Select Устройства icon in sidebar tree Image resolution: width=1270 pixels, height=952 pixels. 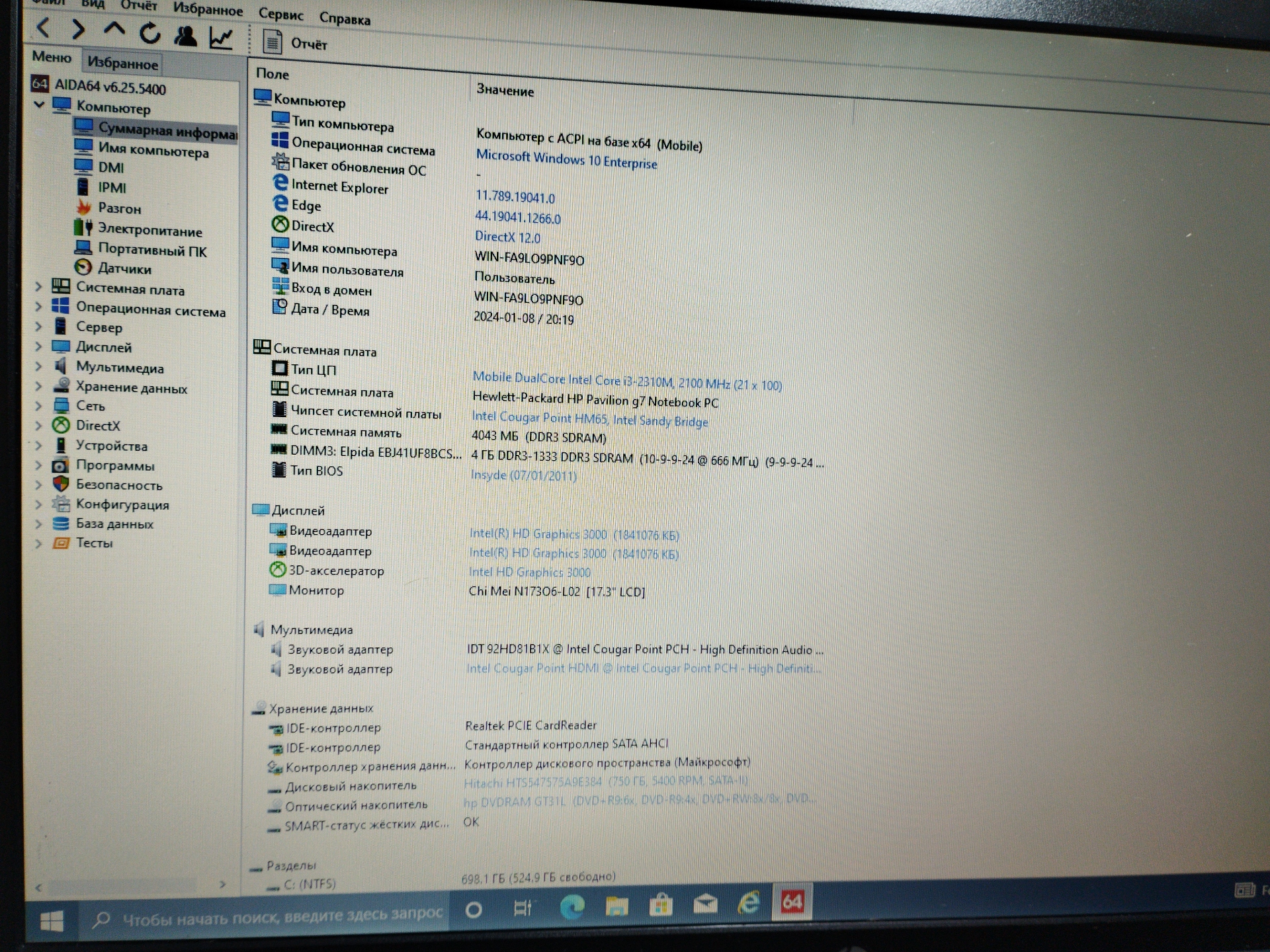pos(61,445)
